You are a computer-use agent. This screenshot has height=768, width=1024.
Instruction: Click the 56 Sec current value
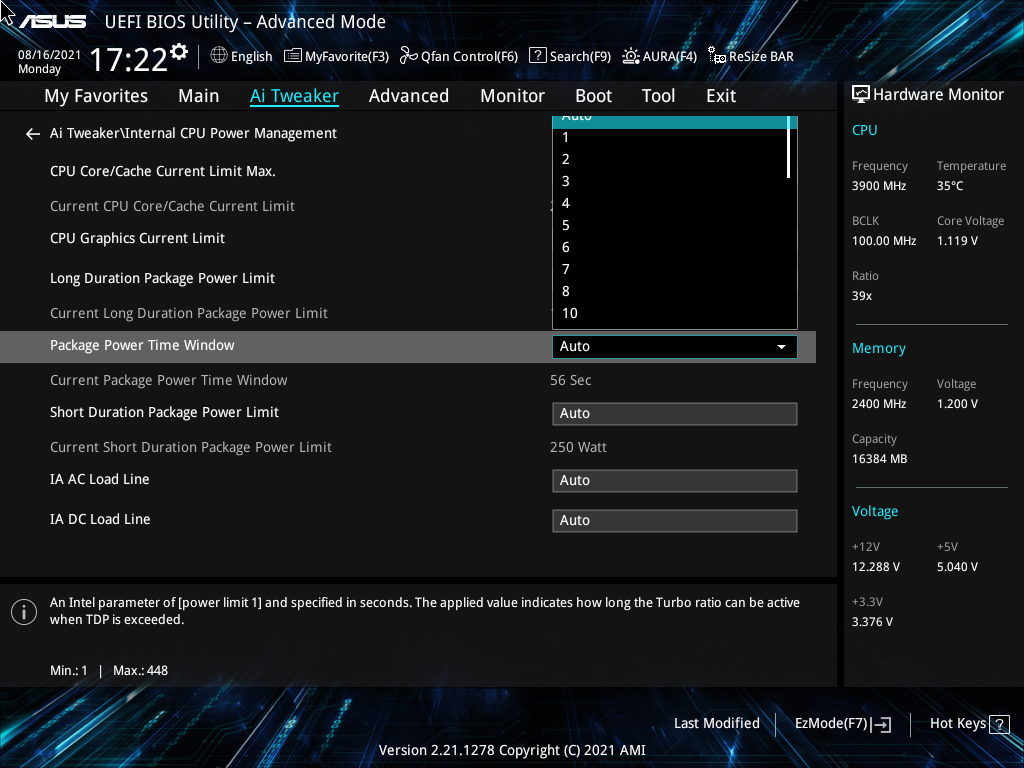click(570, 381)
